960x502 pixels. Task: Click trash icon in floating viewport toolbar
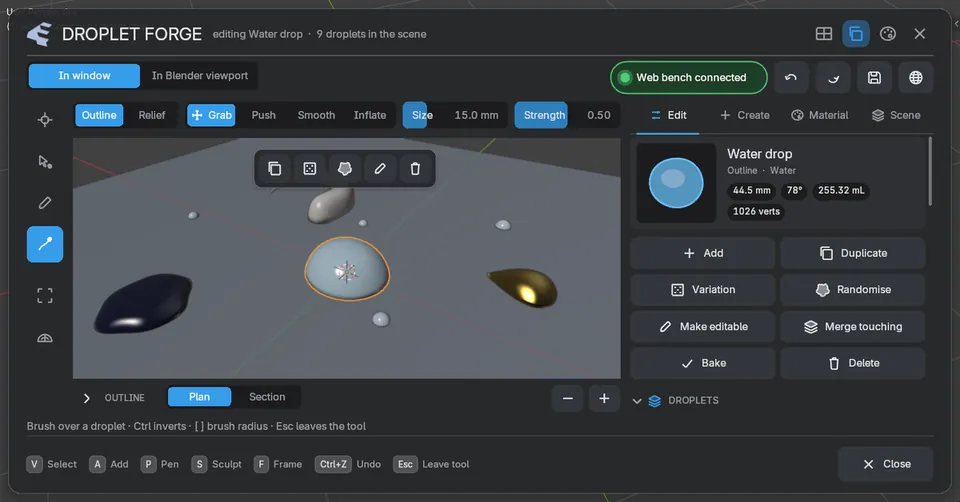click(x=415, y=168)
